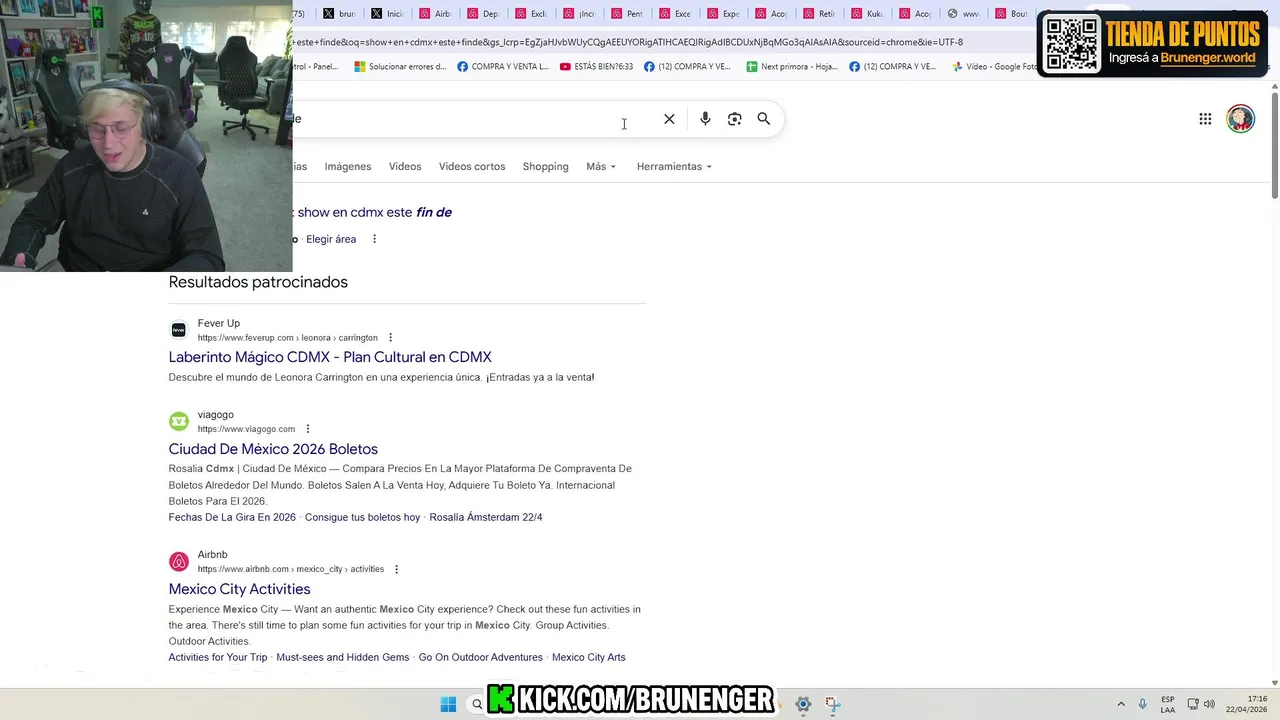Click the 'Resultados patrocinados' heading text
Image resolution: width=1280 pixels, height=720 pixels.
click(258, 282)
